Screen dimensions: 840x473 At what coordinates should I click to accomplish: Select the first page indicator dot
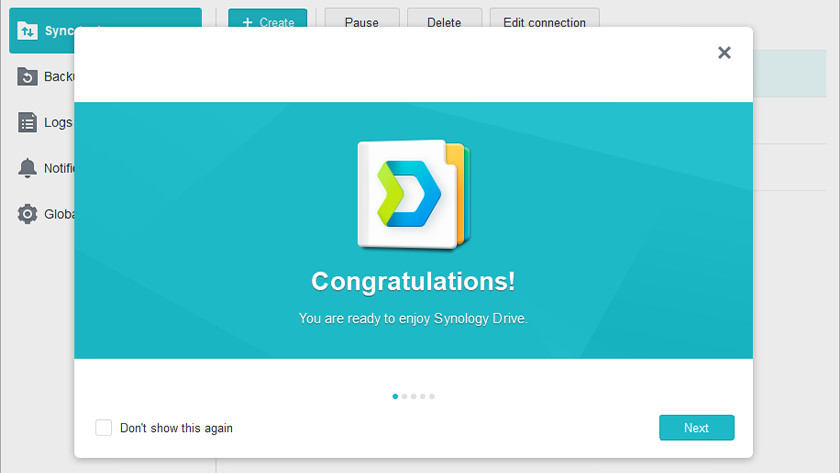point(395,397)
